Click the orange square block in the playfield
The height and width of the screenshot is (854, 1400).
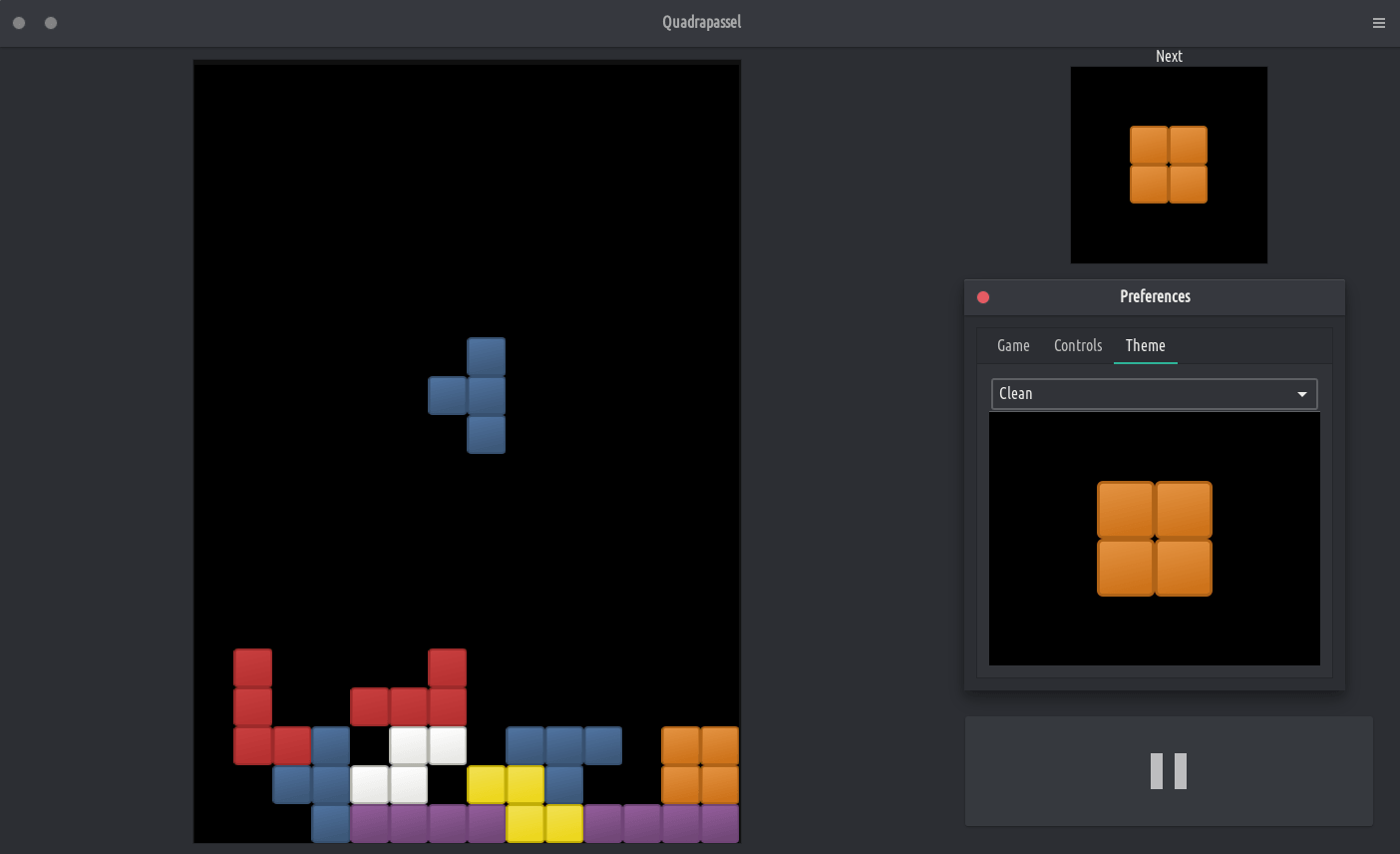coord(700,765)
